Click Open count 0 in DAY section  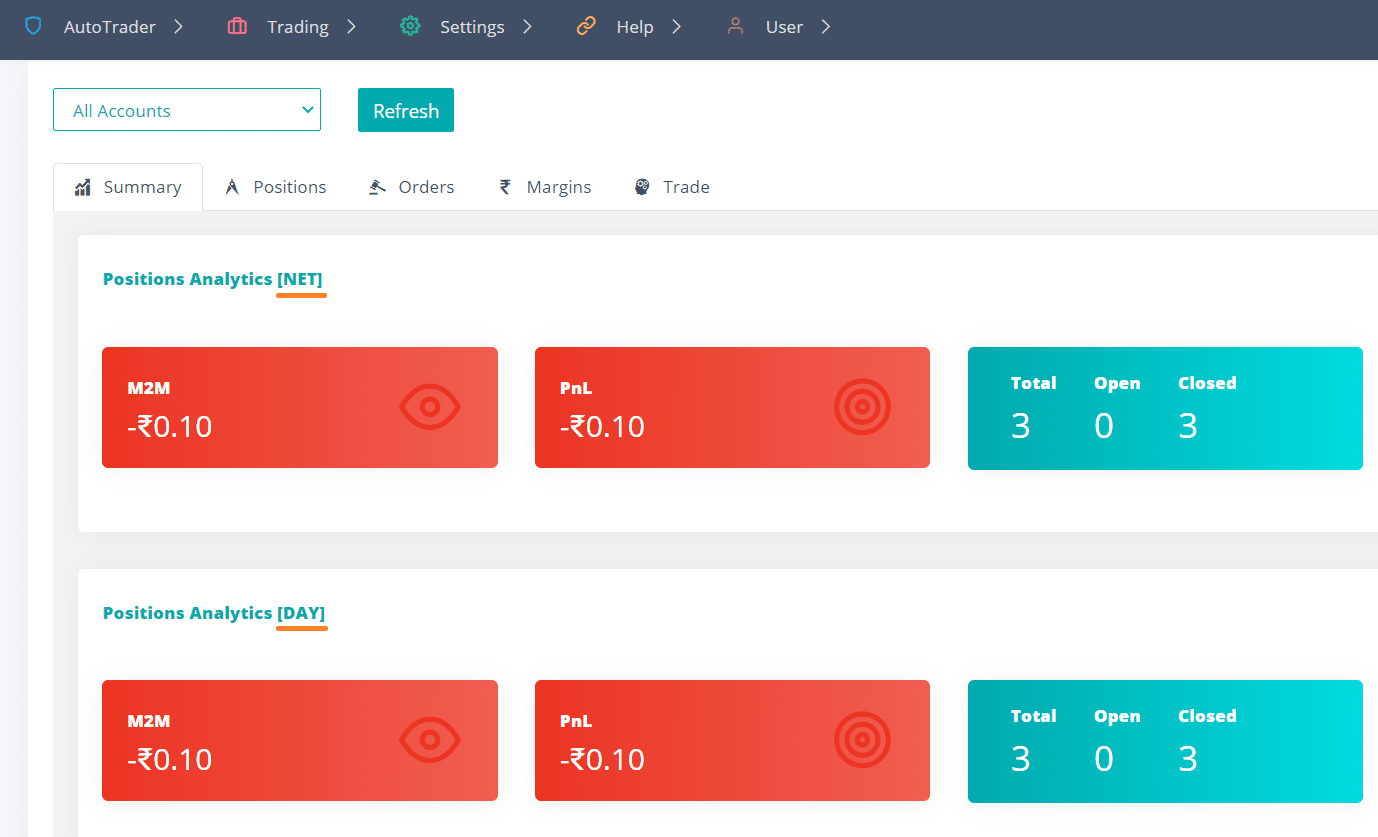pyautogui.click(x=1103, y=760)
